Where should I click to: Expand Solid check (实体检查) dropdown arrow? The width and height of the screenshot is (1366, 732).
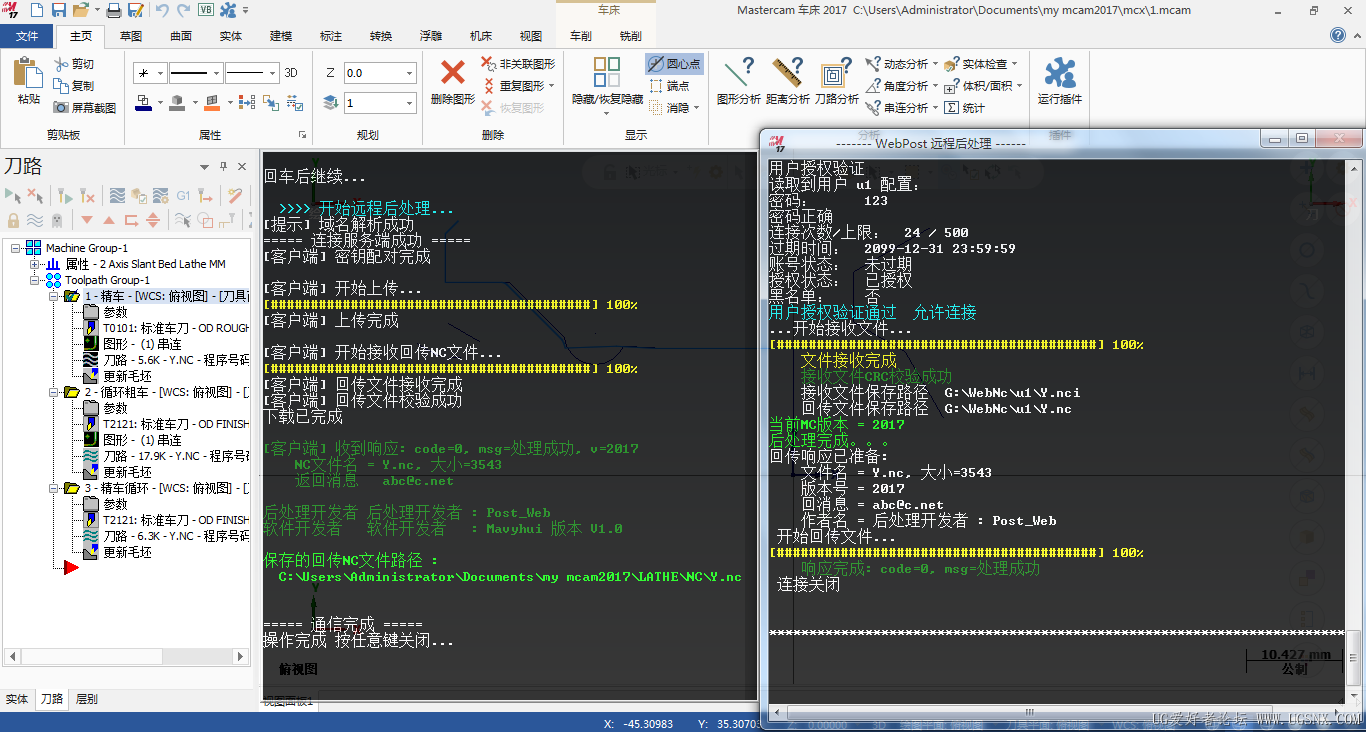pos(1015,64)
